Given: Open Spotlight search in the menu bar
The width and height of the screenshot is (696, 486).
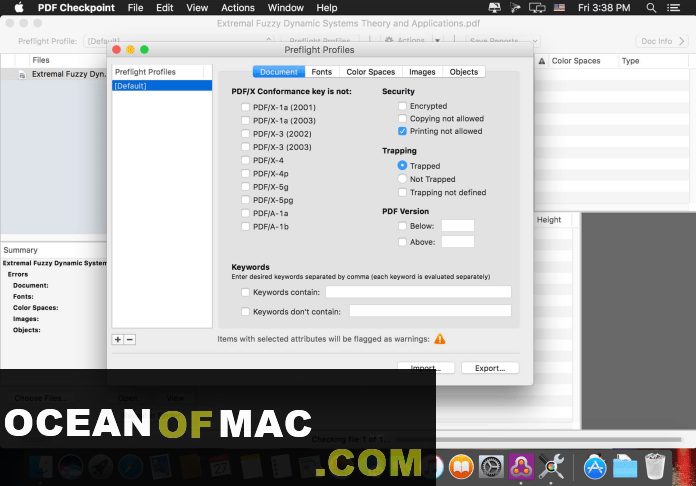Looking at the screenshot, I should click(x=651, y=8).
